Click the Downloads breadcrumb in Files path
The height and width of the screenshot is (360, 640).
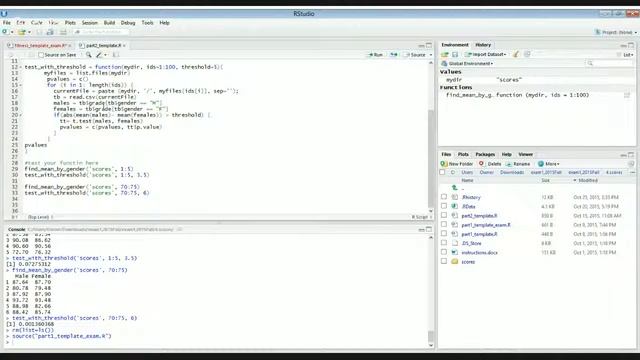pyautogui.click(x=512, y=172)
